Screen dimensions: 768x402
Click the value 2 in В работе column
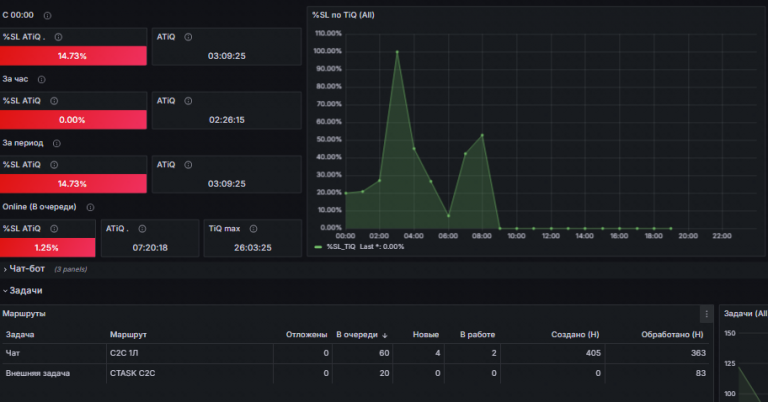[494, 353]
